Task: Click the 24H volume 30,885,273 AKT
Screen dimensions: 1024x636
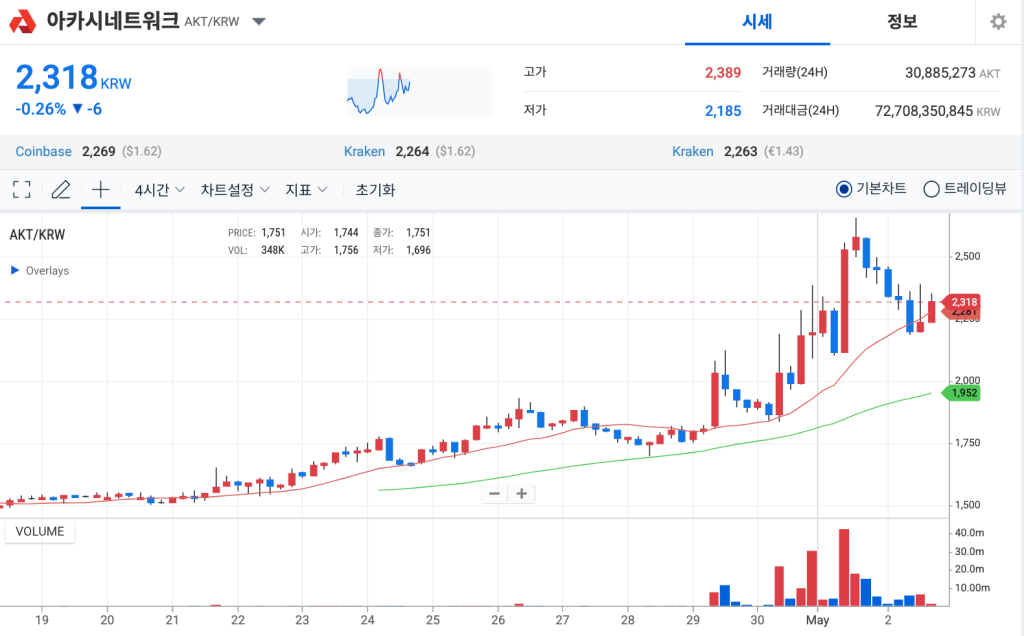Action: click(952, 72)
